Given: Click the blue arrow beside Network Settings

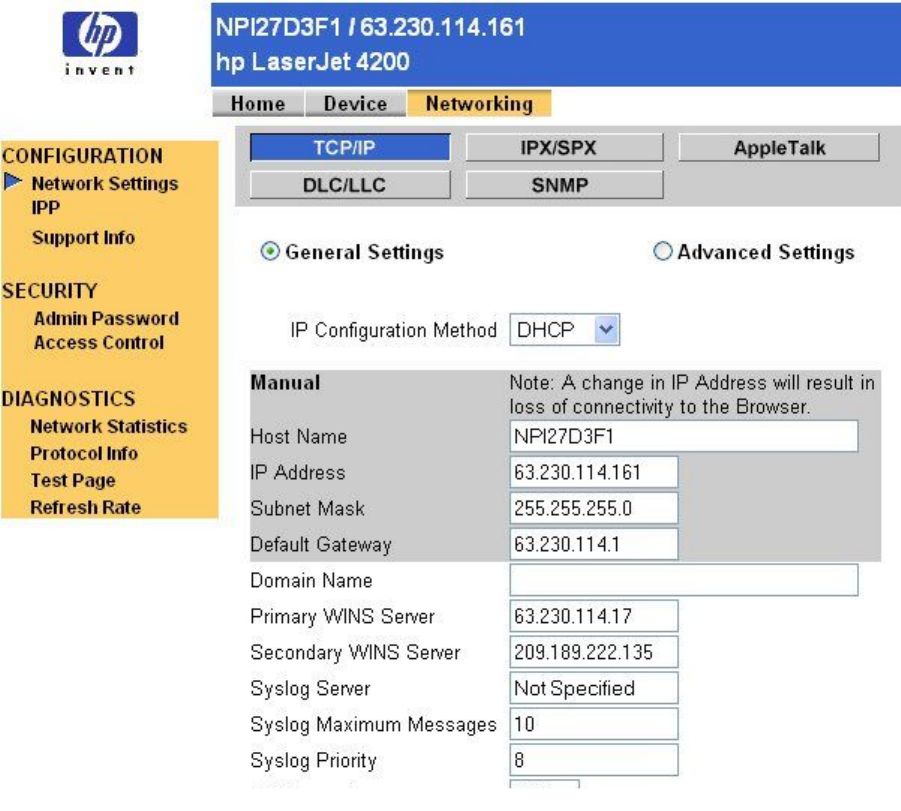Looking at the screenshot, I should [13, 182].
